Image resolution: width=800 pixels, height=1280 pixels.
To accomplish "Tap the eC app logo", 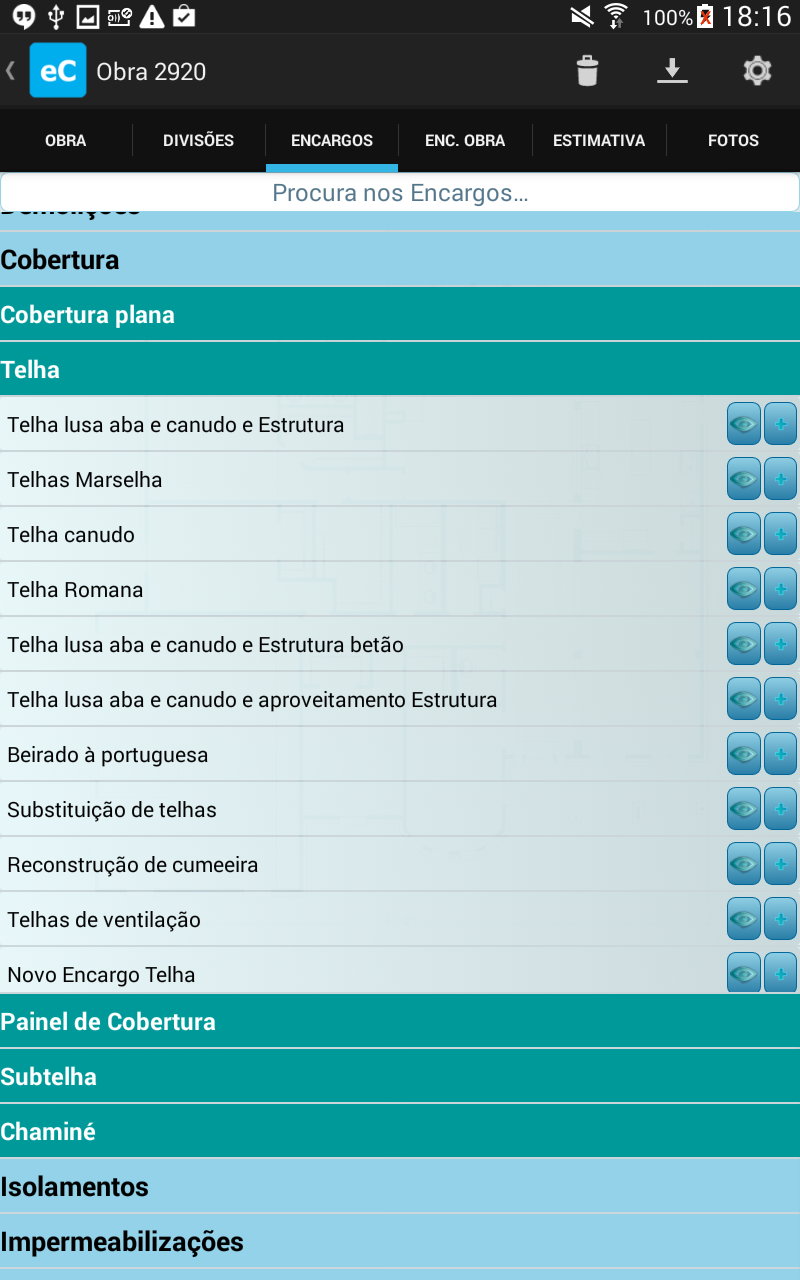I will coord(58,70).
